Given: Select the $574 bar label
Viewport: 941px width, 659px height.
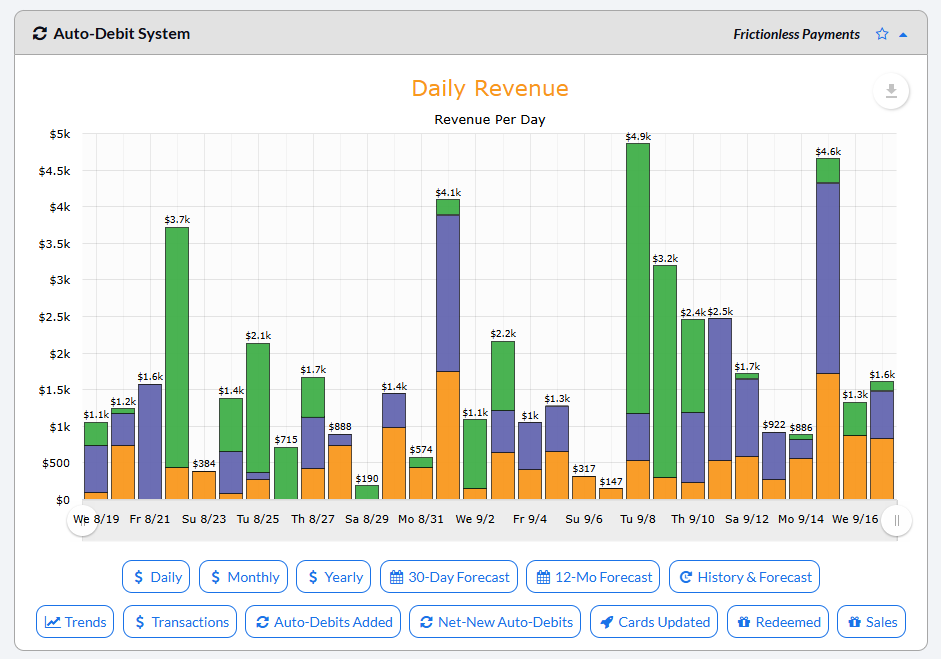Looking at the screenshot, I should (x=421, y=450).
